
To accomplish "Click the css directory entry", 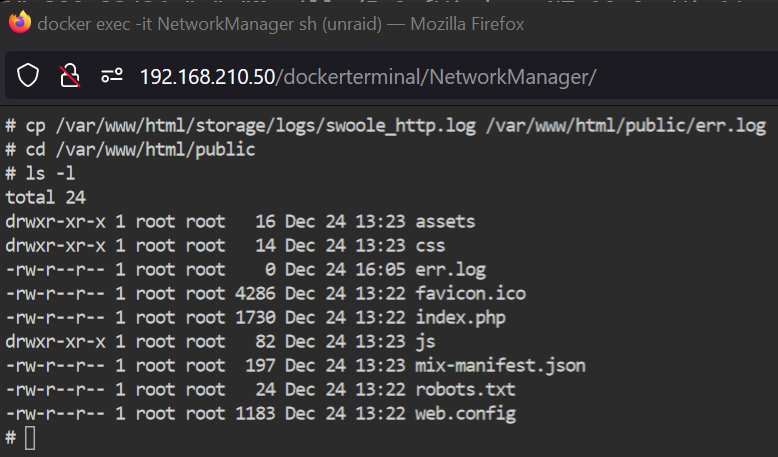I will tap(430, 246).
